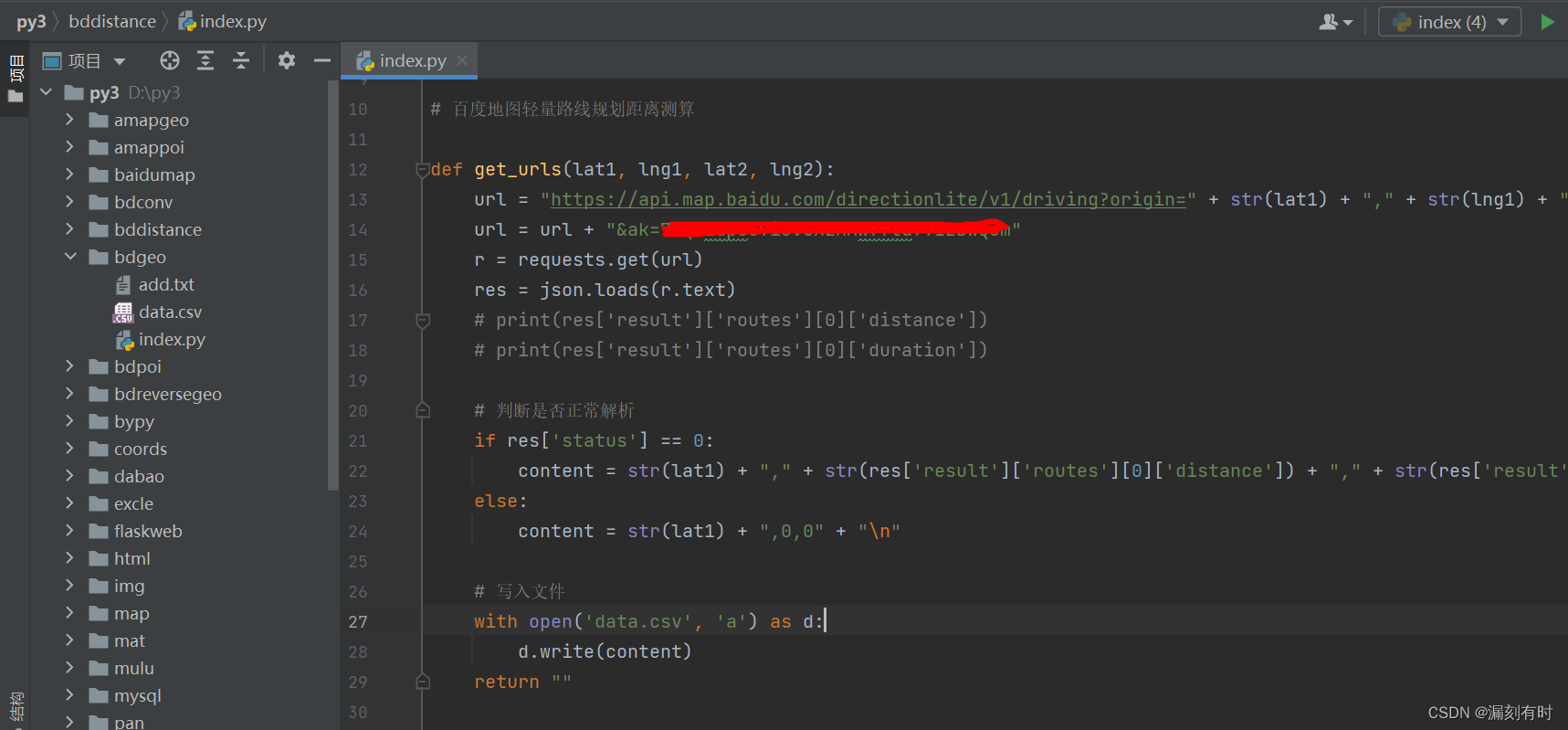Select the flaskweb folder
Viewport: 1568px width, 730px height.
pyautogui.click(x=135, y=531)
